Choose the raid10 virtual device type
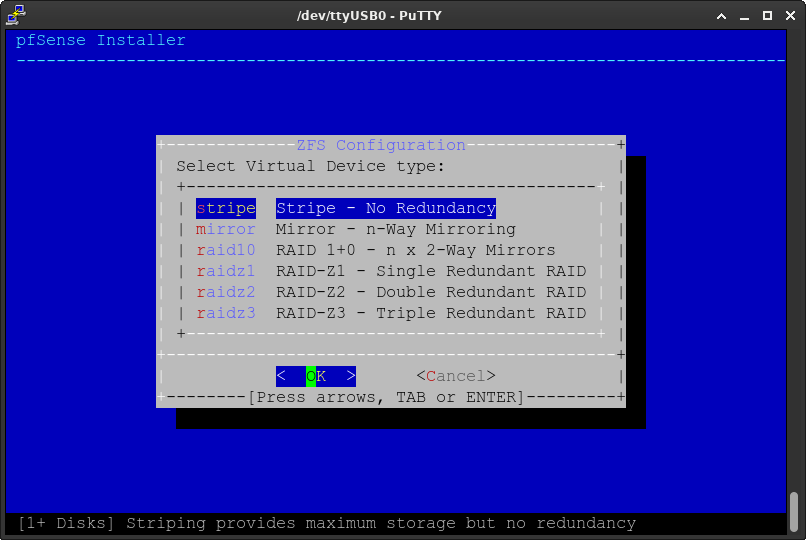The height and width of the screenshot is (540, 806). 226,250
